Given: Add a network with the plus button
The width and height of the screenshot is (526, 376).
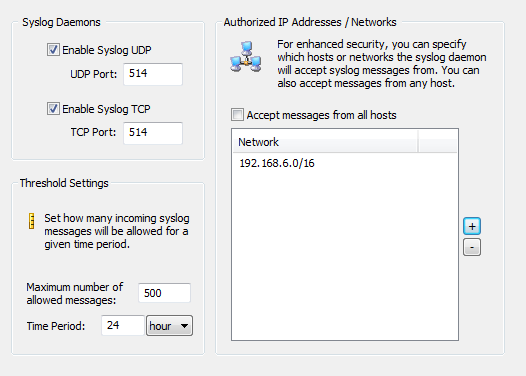Looking at the screenshot, I should [472, 226].
